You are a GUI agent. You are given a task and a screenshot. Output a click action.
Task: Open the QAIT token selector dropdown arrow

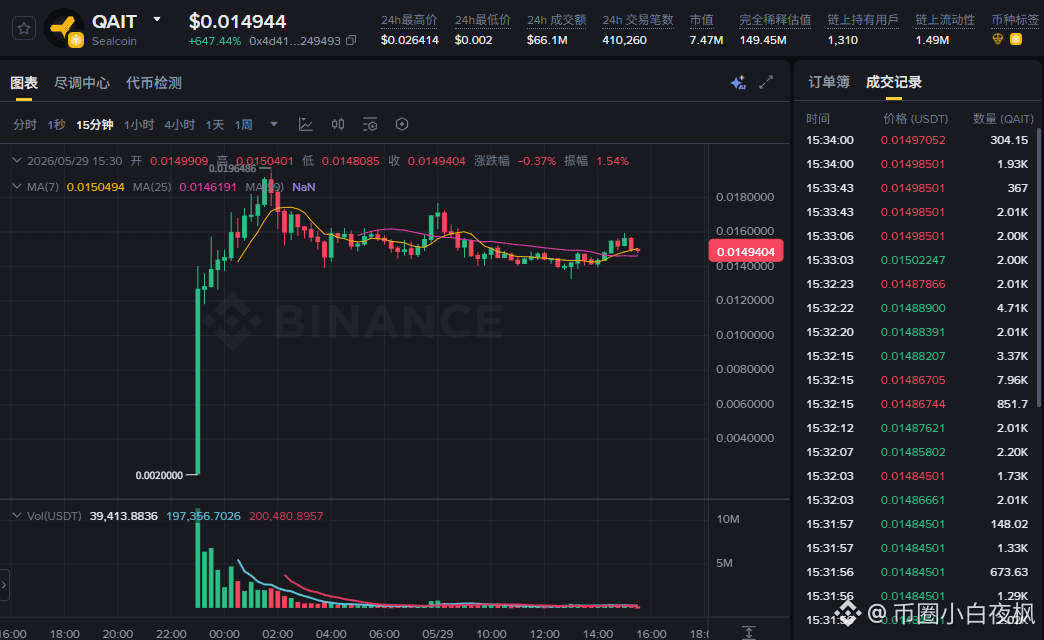click(157, 19)
